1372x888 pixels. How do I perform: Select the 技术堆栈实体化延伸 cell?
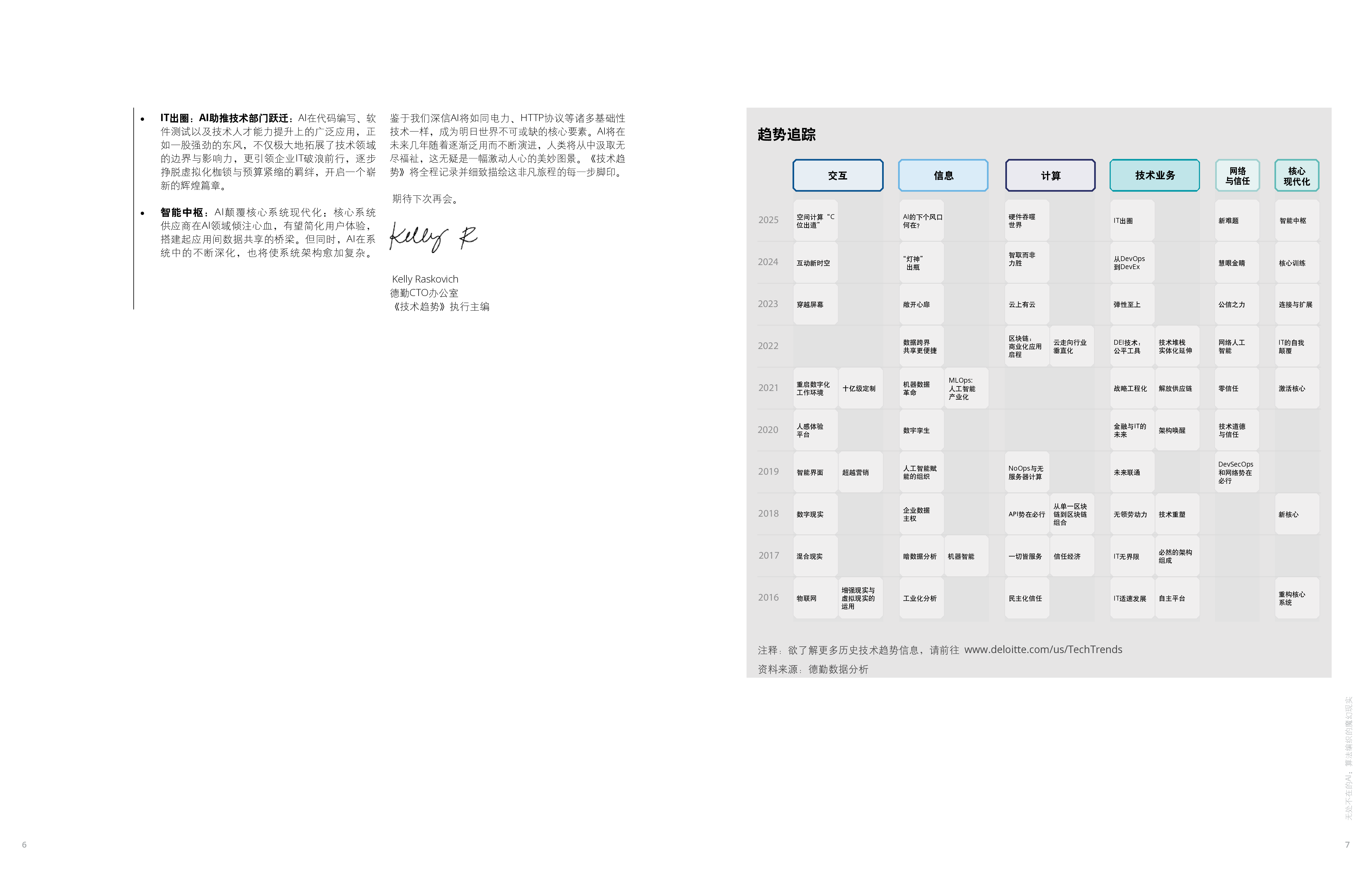1177,346
